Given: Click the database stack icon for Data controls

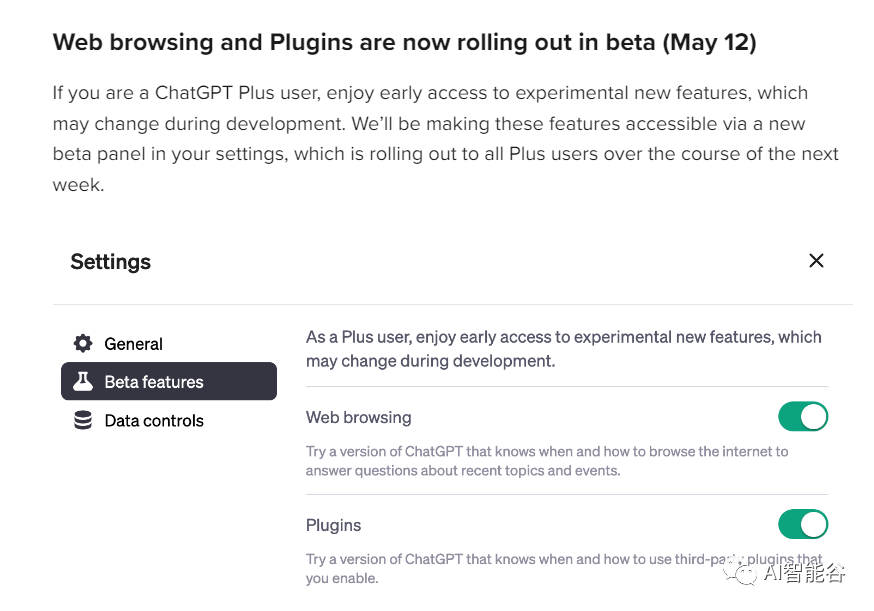Looking at the screenshot, I should click(83, 421).
